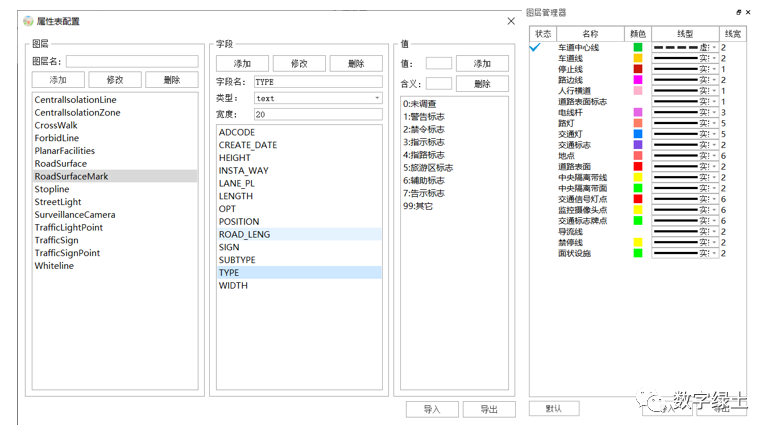Toggle the checkmark status of 车道中心线 layer

pyautogui.click(x=536, y=47)
